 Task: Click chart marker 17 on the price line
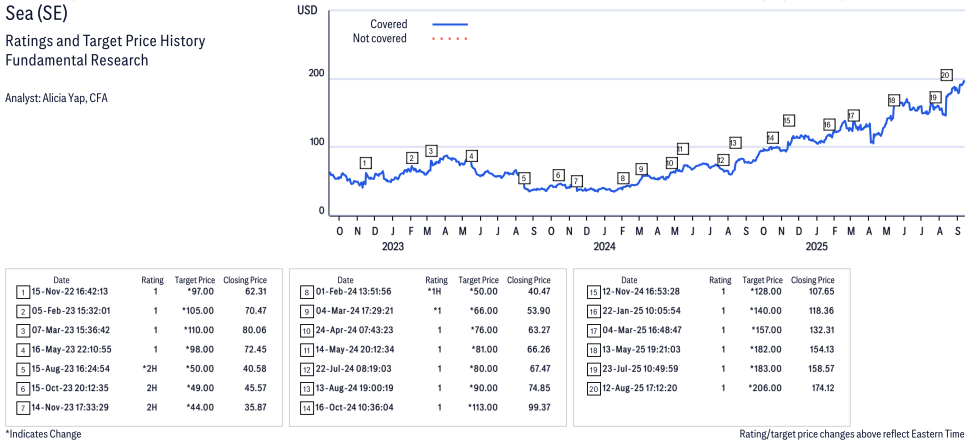click(853, 116)
